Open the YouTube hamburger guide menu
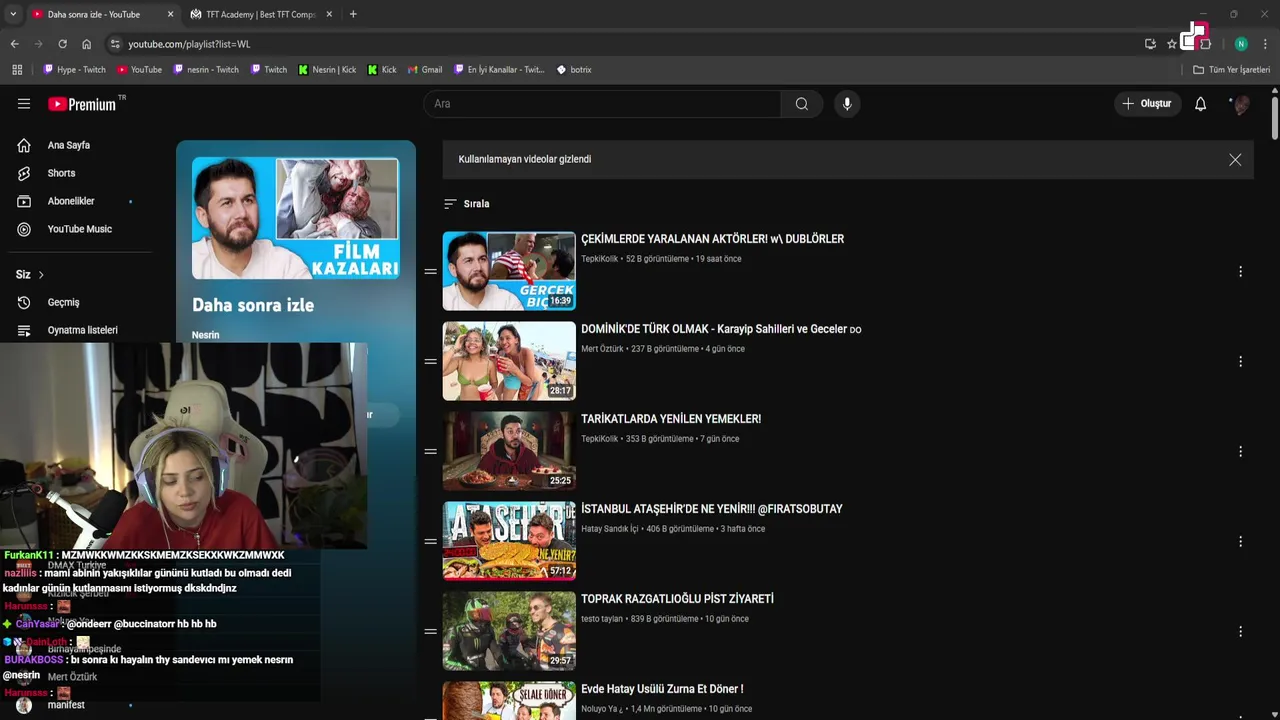The height and width of the screenshot is (720, 1280). pos(24,104)
